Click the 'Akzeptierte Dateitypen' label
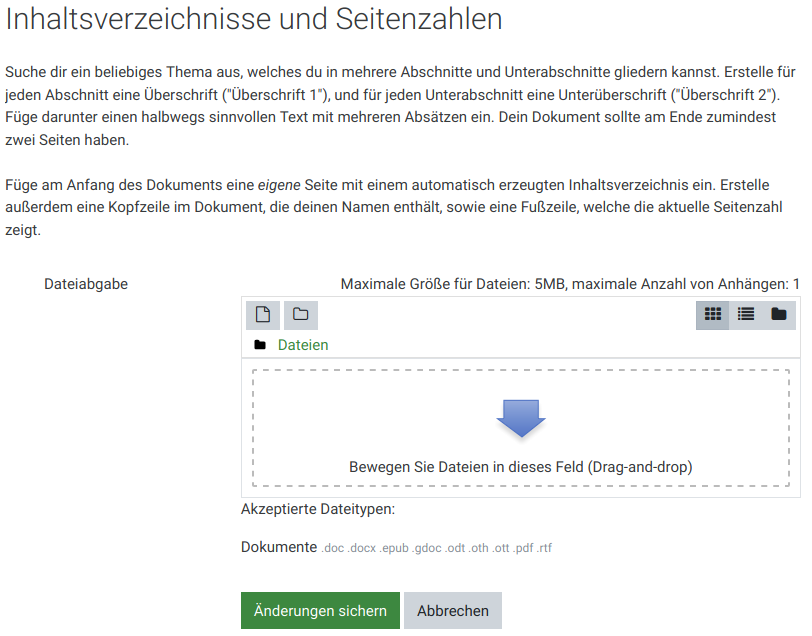This screenshot has width=812, height=636. click(x=318, y=509)
